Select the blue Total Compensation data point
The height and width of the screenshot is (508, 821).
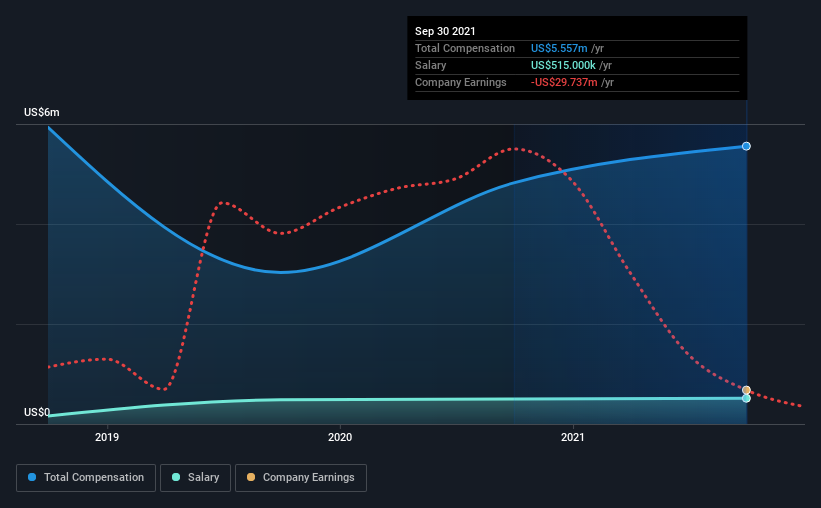coord(746,146)
